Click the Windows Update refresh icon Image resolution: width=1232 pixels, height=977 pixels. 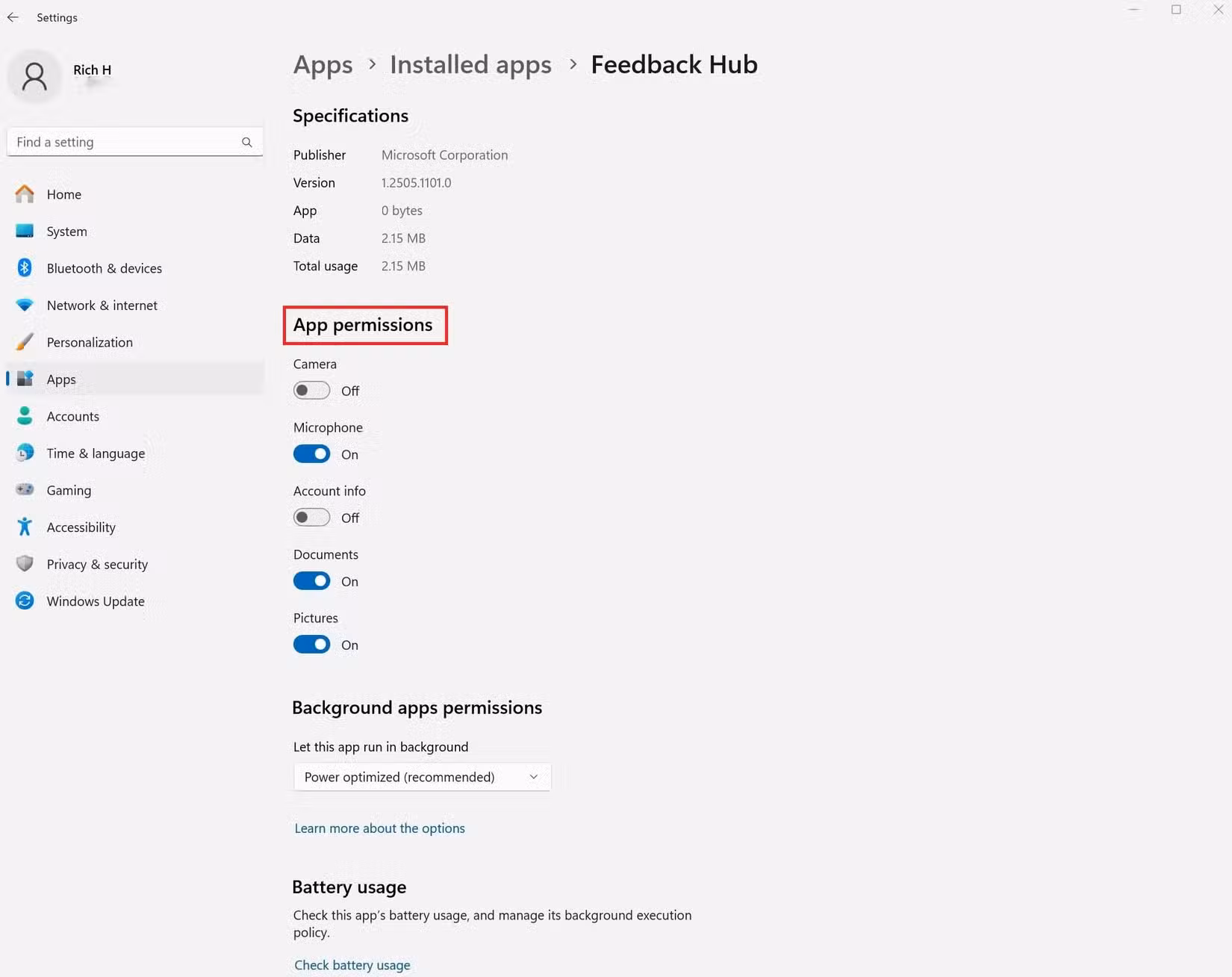25,601
